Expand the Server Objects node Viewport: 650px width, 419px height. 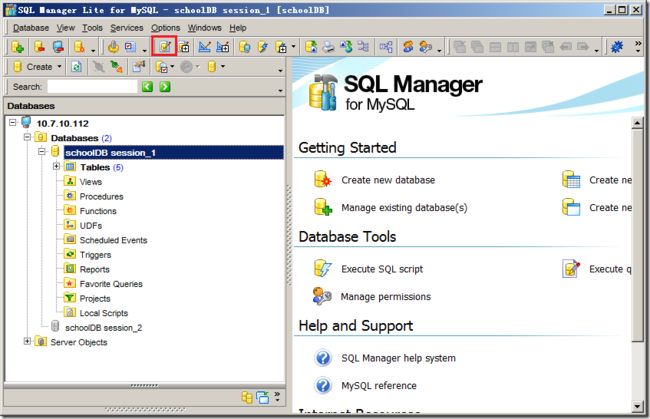[27, 341]
